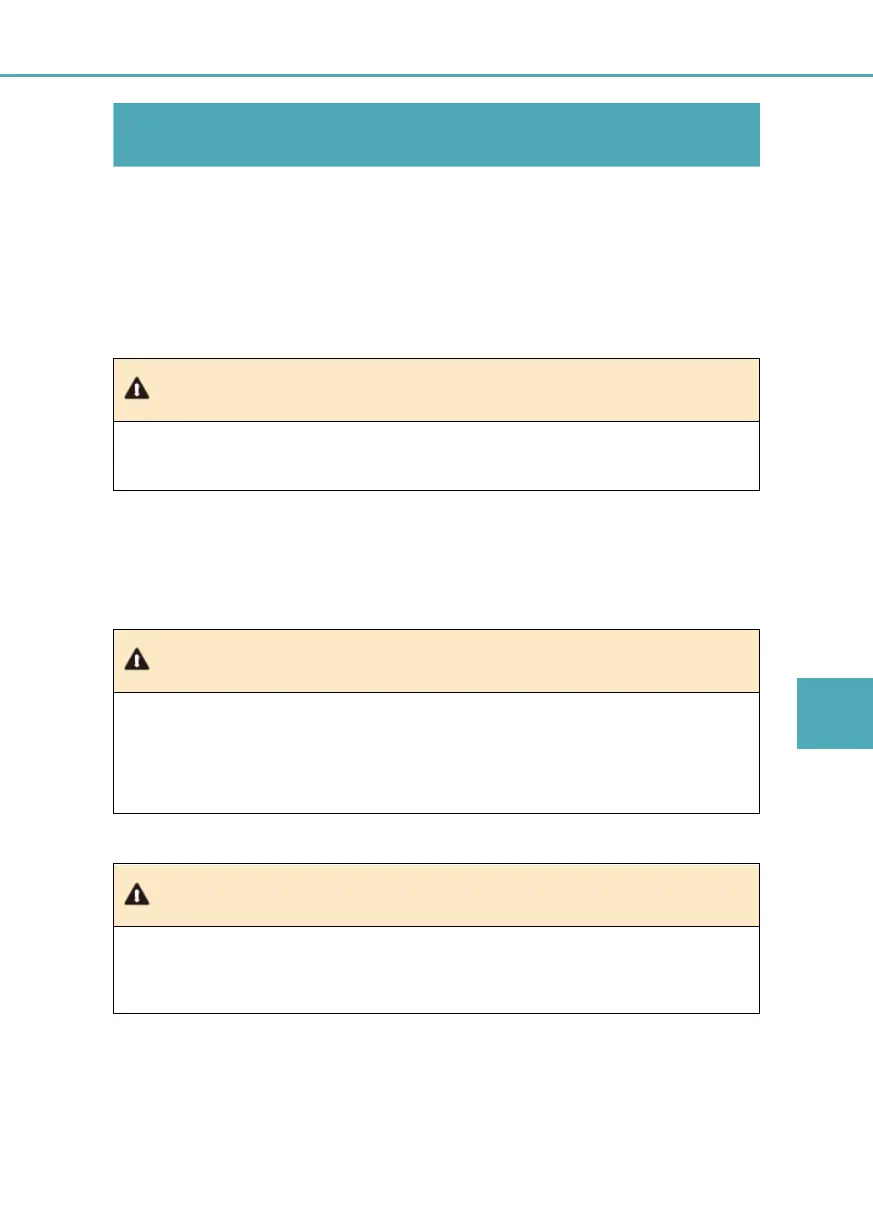Click the blank header margin above teal rule
The image size is (873, 1225).
click(x=436, y=36)
